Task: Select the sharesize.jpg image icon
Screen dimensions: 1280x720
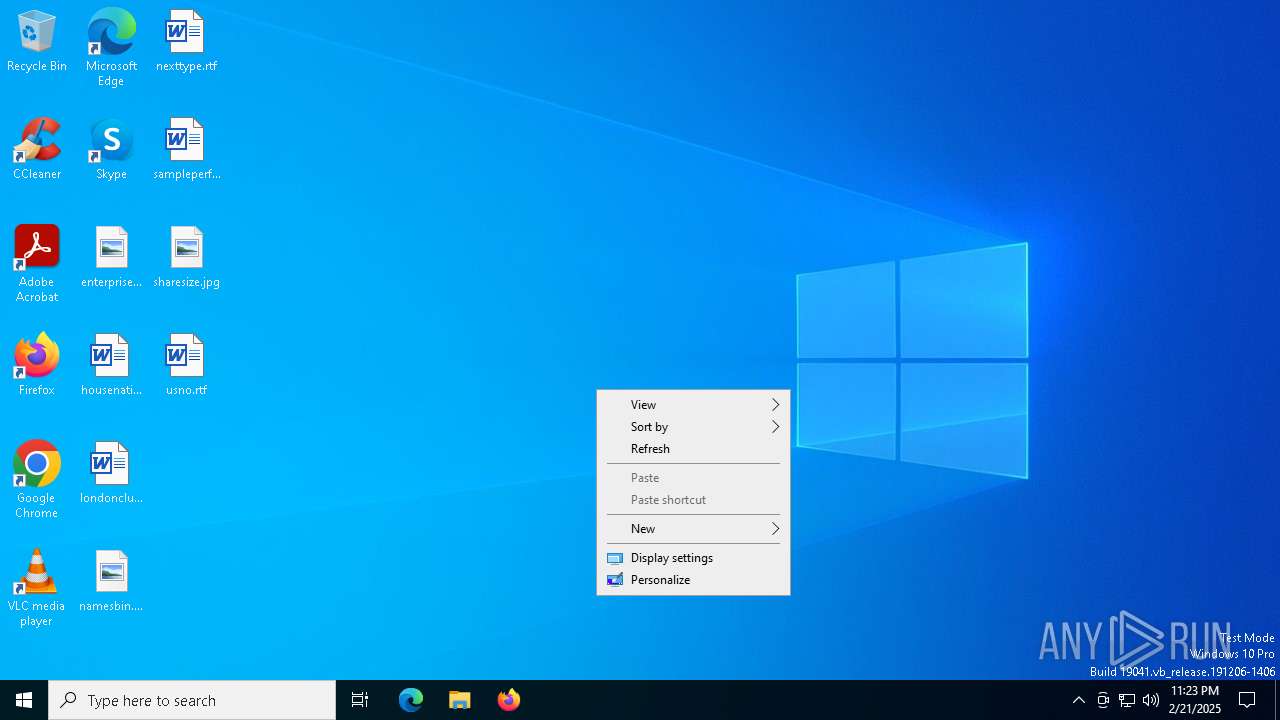Action: click(186, 257)
